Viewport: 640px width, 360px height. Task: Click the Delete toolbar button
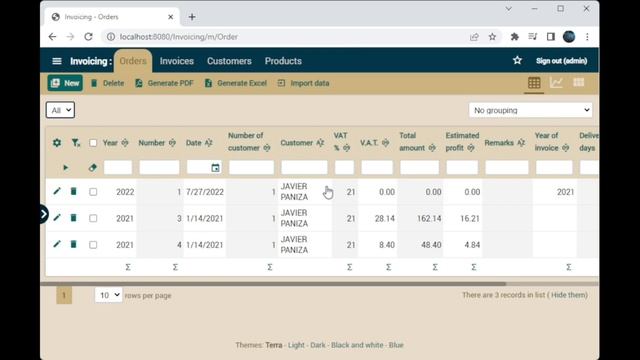click(x=107, y=83)
